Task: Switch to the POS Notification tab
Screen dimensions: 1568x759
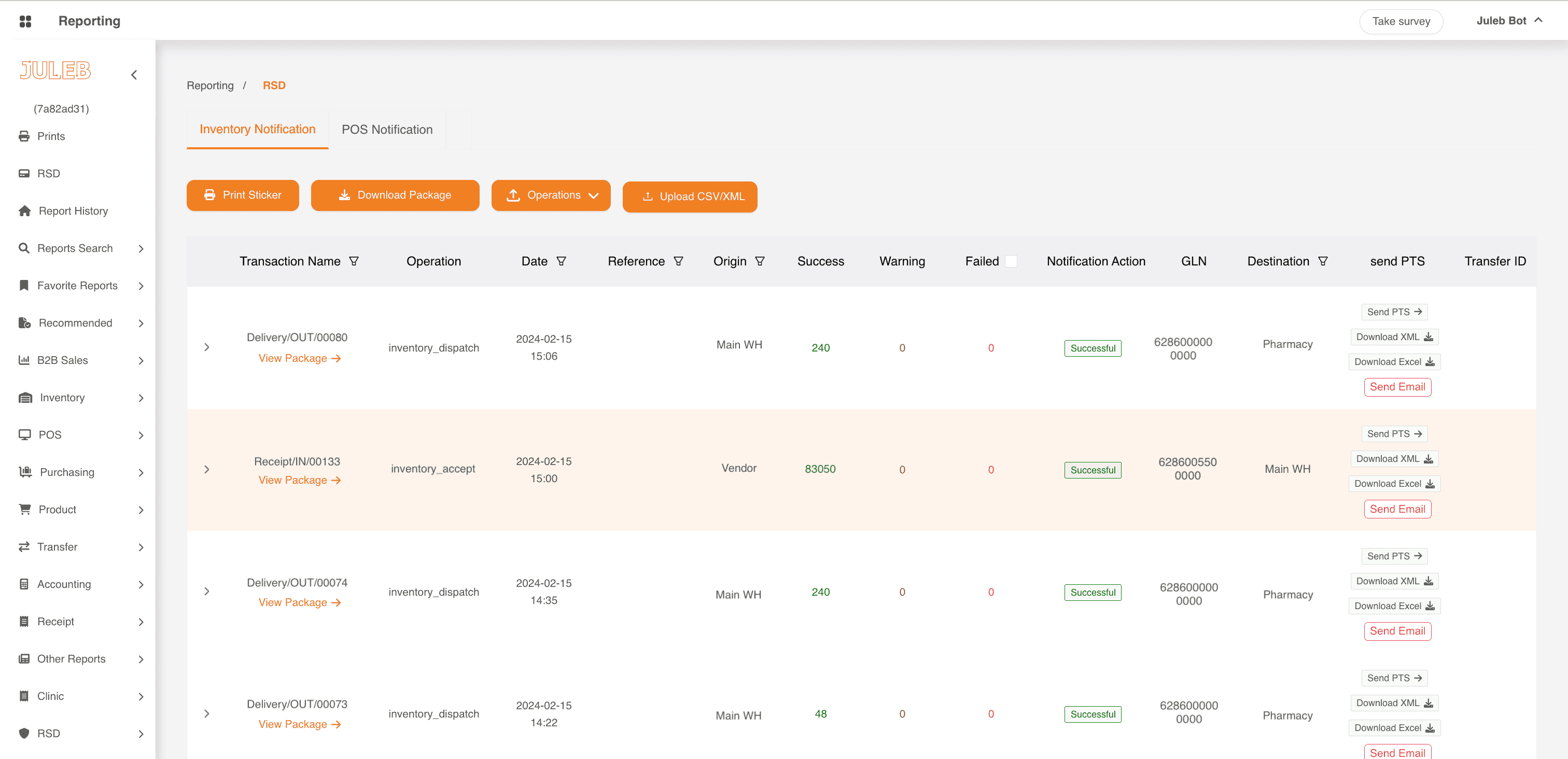Action: click(x=387, y=130)
